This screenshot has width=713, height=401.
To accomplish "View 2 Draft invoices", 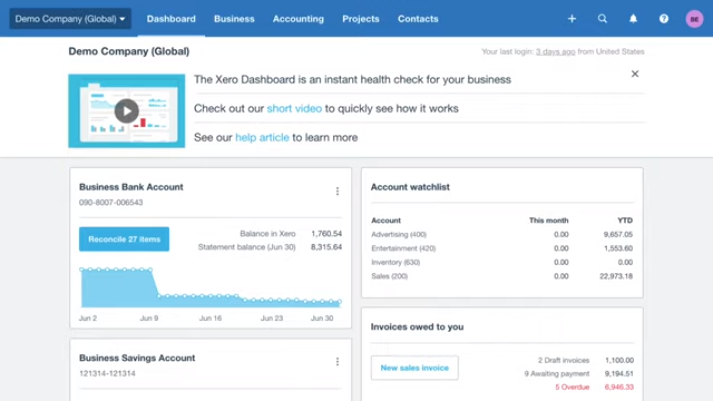I will coord(563,360).
